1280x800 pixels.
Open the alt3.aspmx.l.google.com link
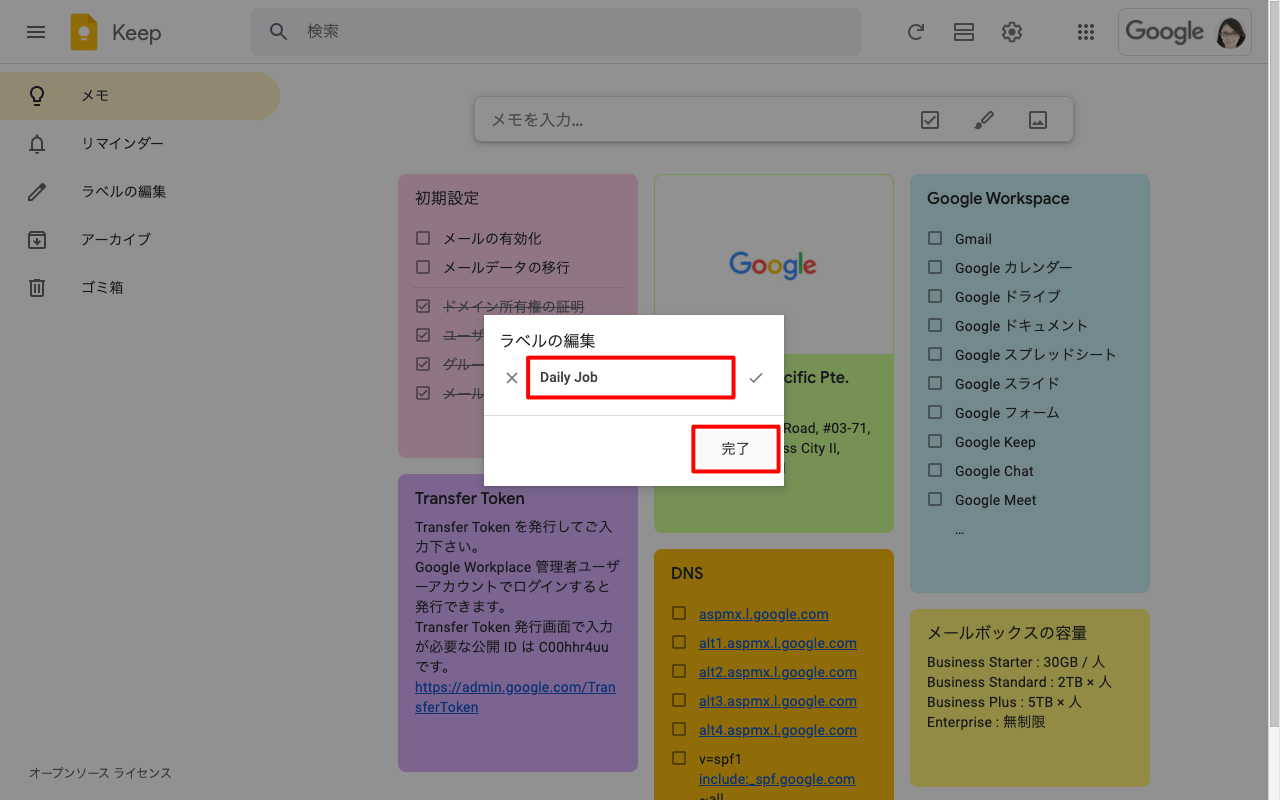coord(778,701)
